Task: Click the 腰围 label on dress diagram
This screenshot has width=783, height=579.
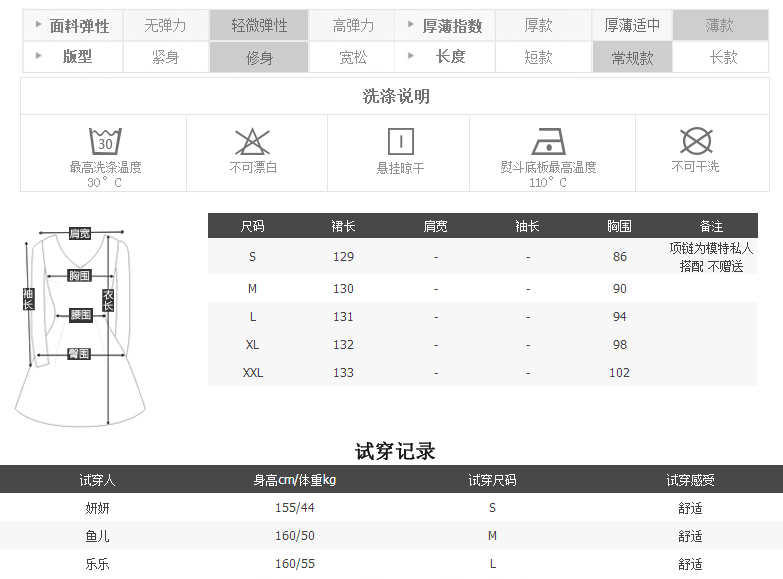Action: [x=80, y=315]
